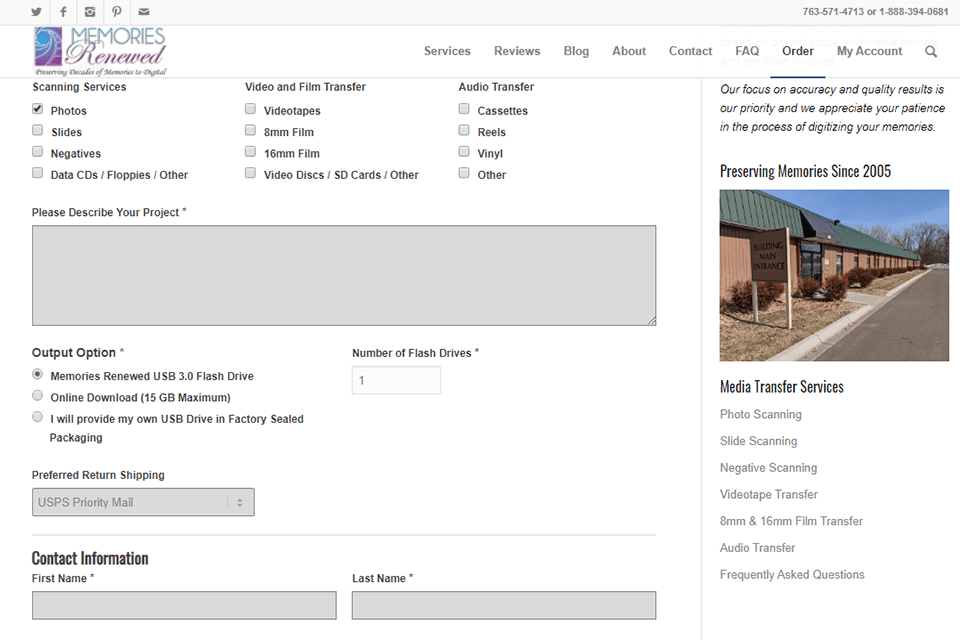Image resolution: width=960 pixels, height=640 pixels.
Task: Open the Negative Scanning link
Action: 768,468
